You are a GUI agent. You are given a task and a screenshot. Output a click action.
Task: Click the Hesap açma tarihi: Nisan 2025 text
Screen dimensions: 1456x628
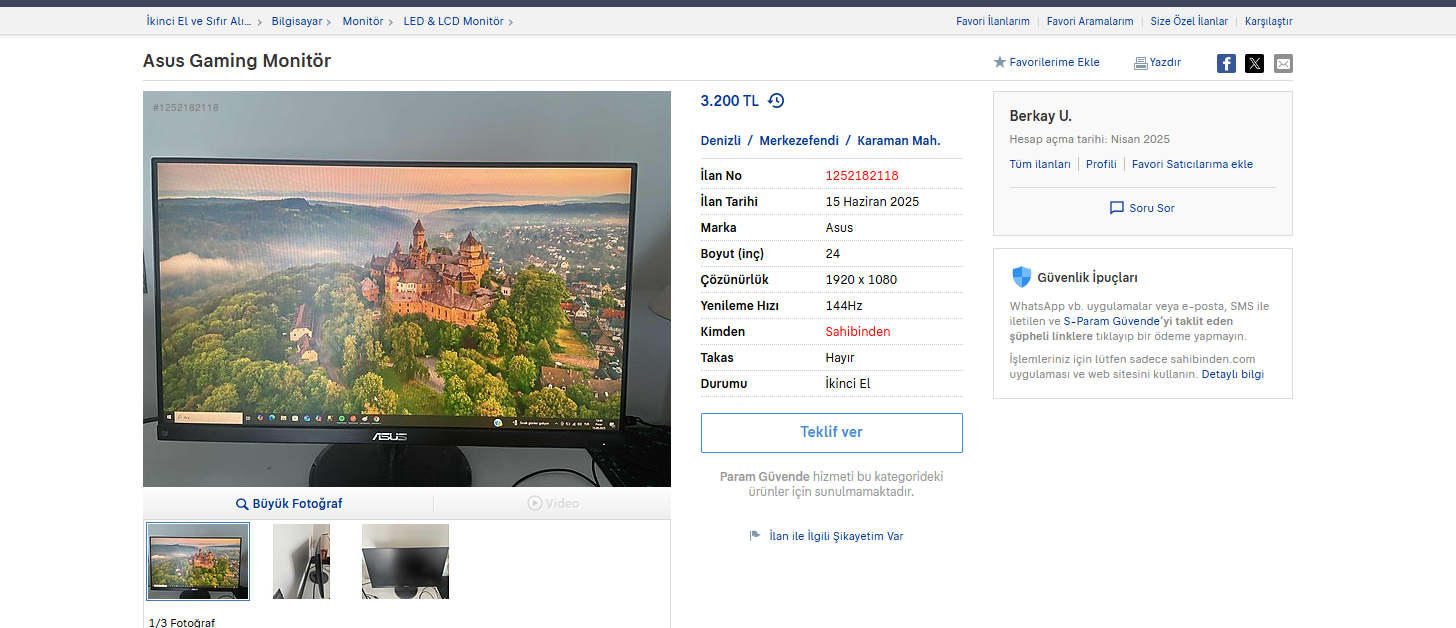[1089, 139]
